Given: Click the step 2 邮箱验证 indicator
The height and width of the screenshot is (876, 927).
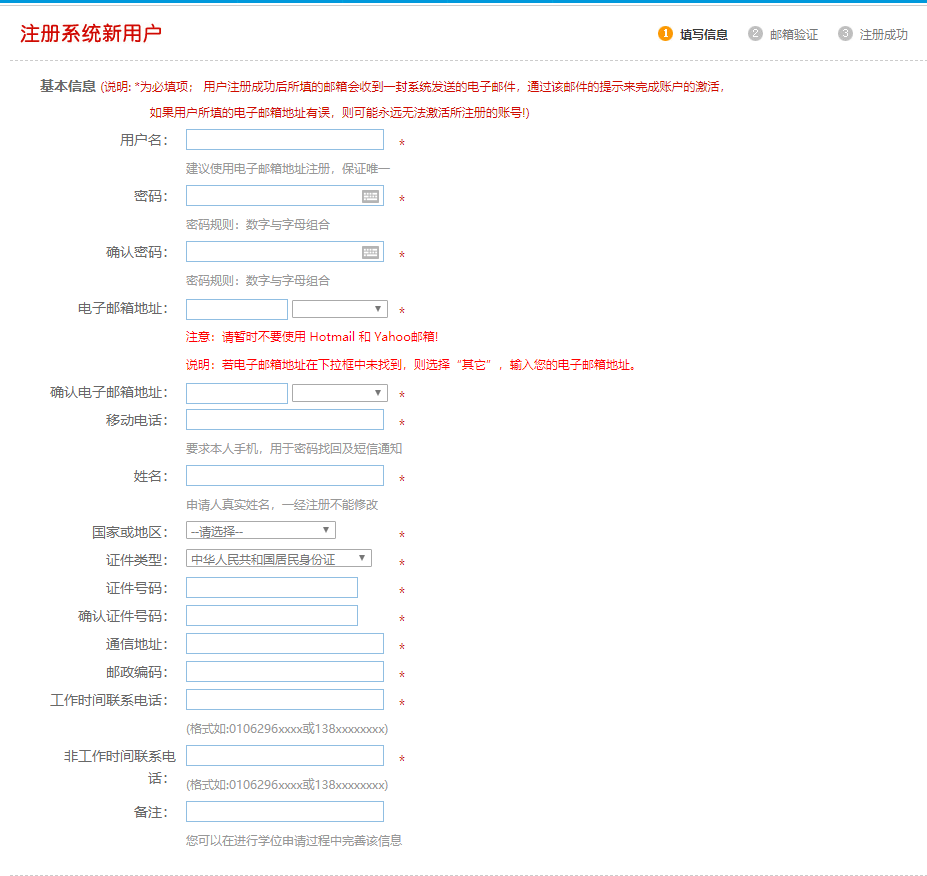Looking at the screenshot, I should (x=785, y=33).
